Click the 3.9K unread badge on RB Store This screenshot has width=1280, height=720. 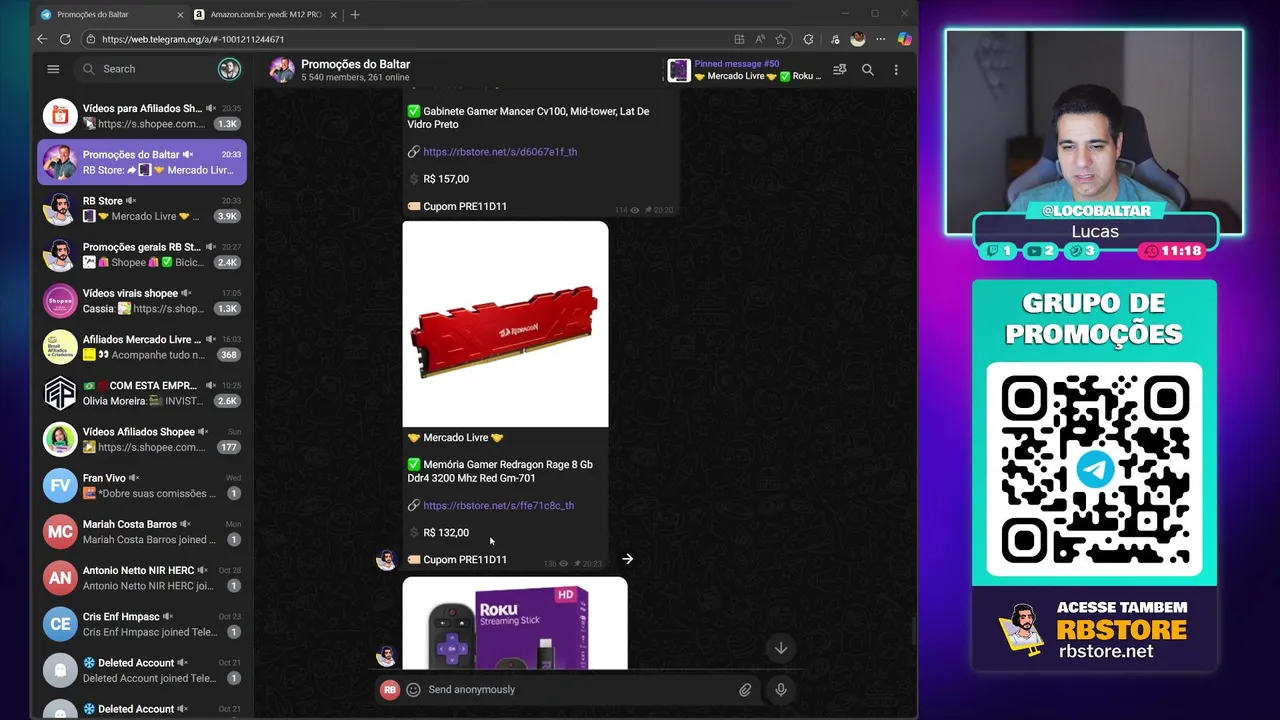point(227,216)
